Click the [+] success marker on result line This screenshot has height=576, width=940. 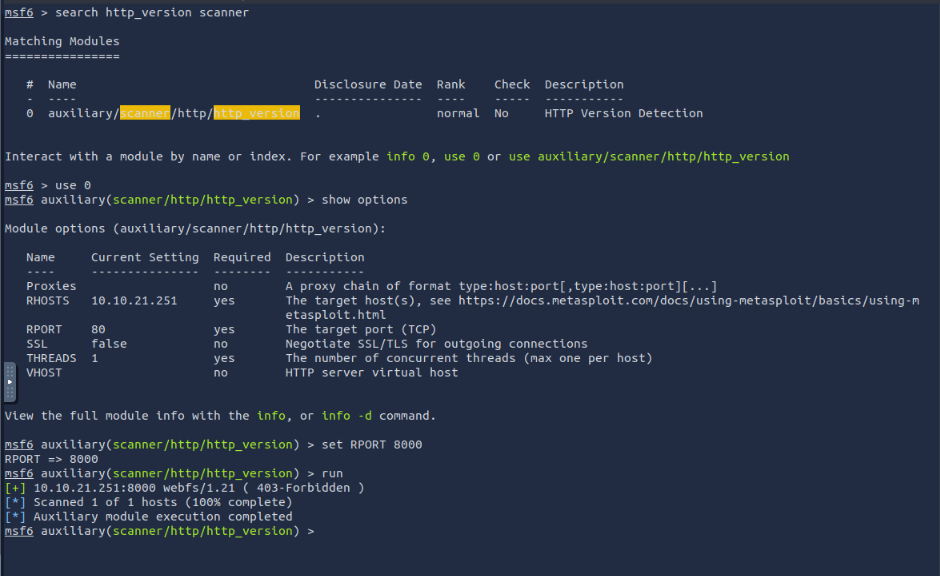click(x=16, y=488)
